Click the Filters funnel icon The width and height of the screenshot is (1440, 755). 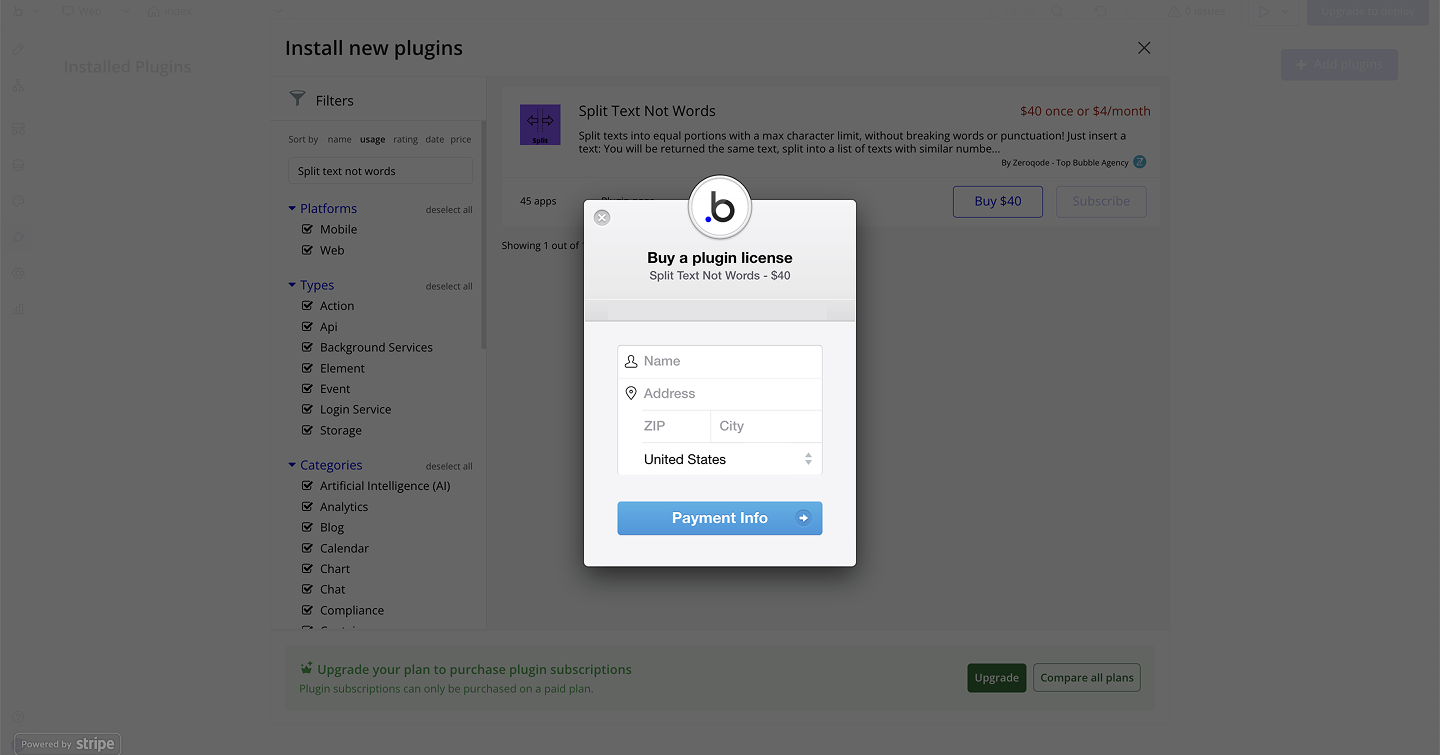coord(297,99)
